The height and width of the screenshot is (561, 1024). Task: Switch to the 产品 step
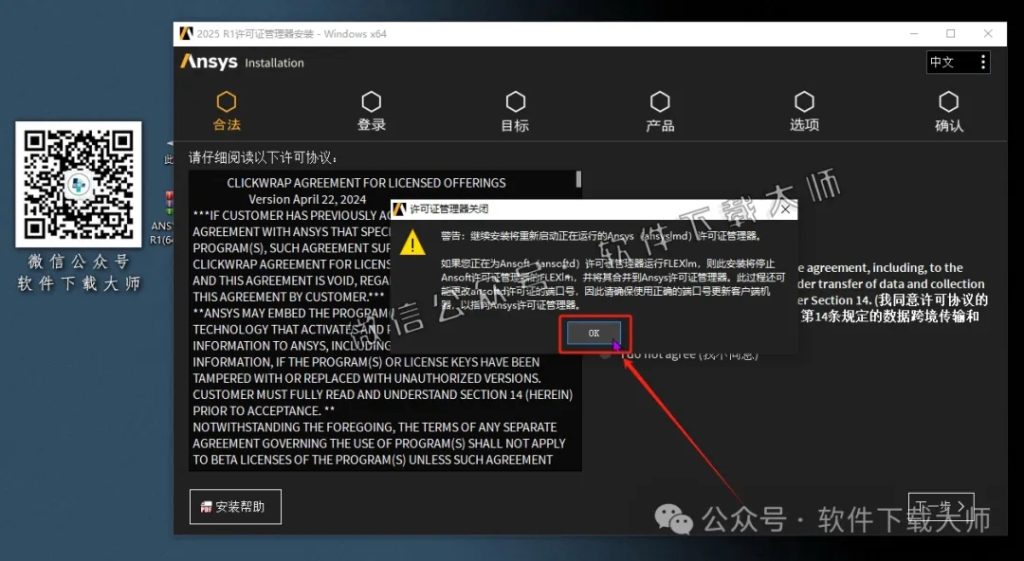pos(660,112)
